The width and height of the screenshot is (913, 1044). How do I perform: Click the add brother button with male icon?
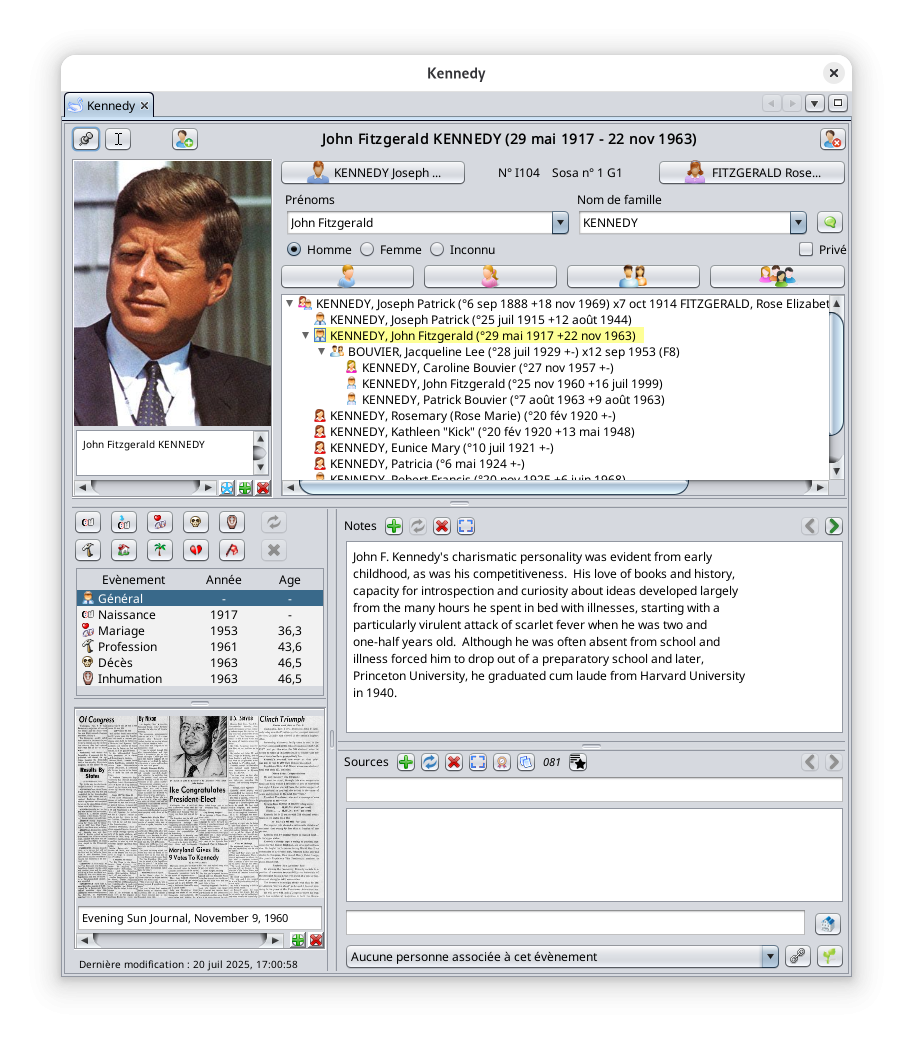pyautogui.click(x=348, y=276)
